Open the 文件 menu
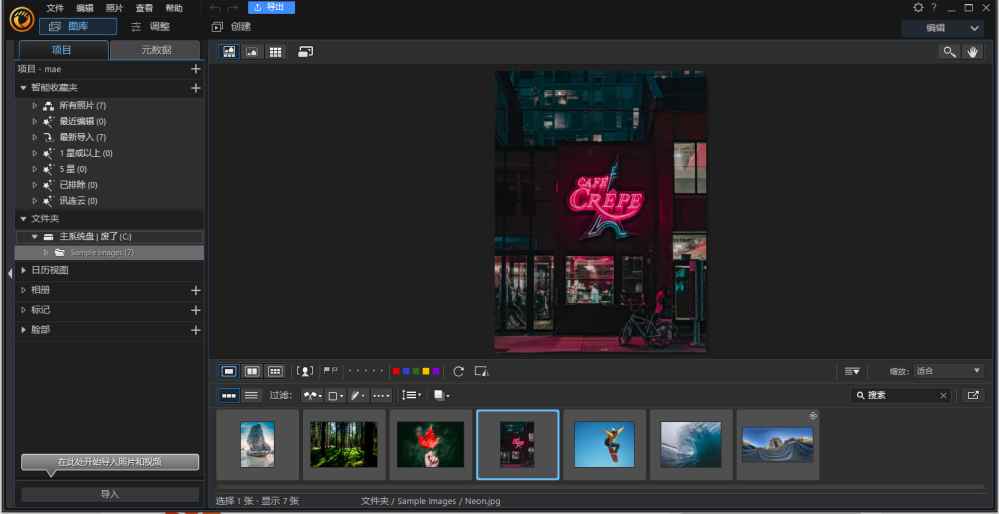 tap(54, 8)
